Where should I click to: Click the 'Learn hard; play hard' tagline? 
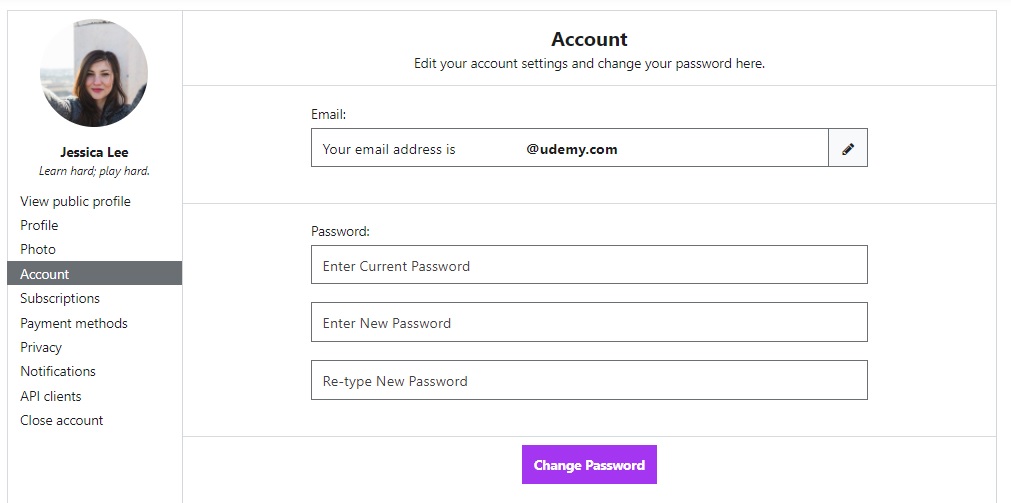(94, 171)
